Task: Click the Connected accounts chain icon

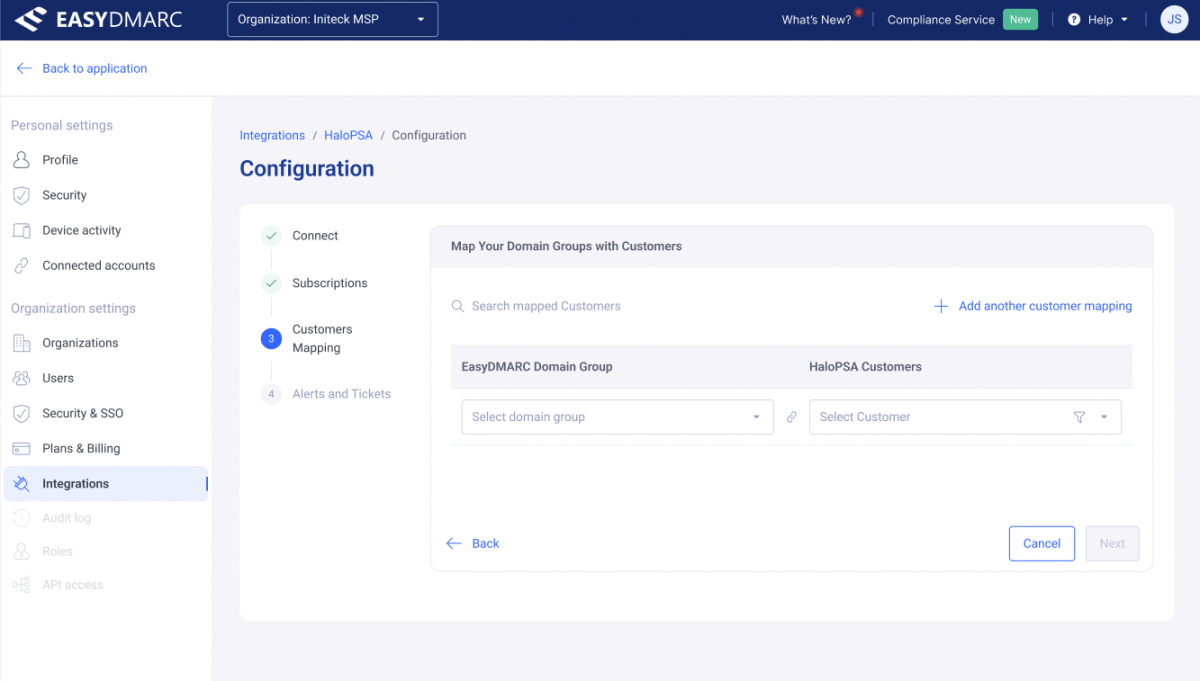Action: point(22,265)
